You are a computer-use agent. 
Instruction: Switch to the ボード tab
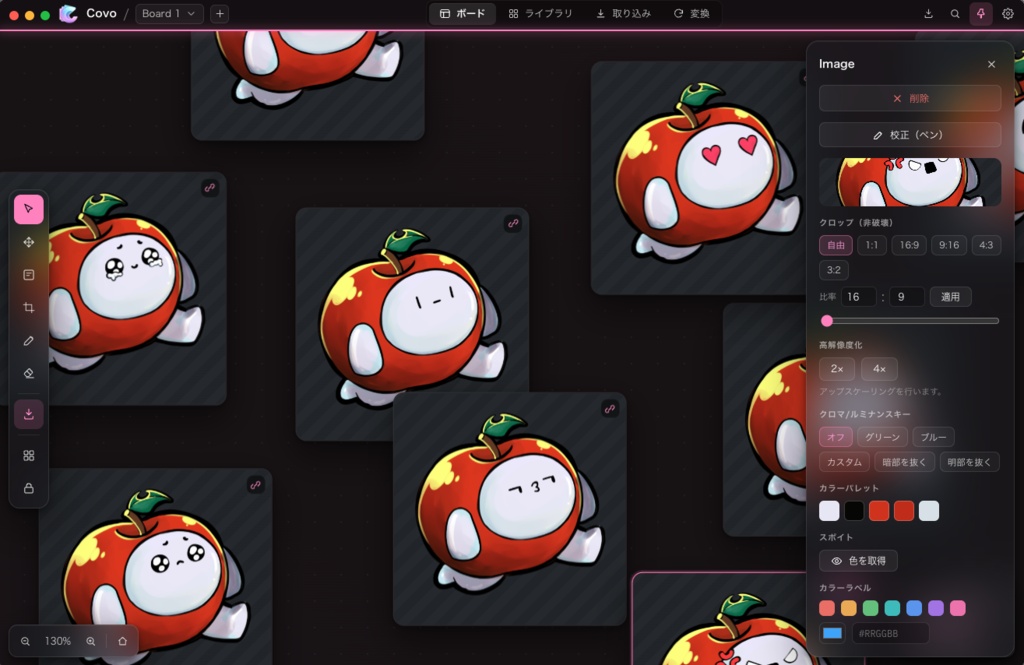click(x=462, y=14)
